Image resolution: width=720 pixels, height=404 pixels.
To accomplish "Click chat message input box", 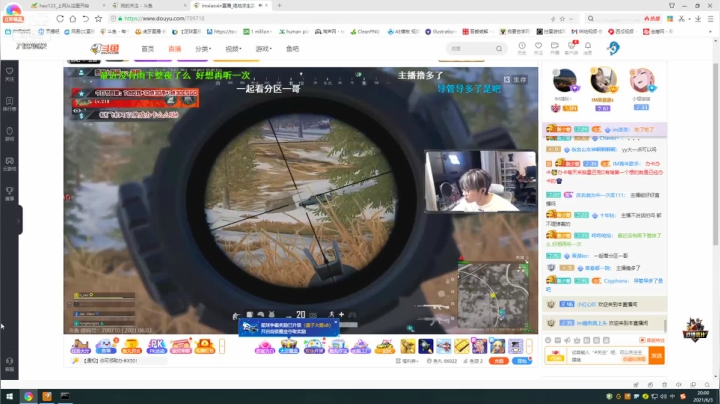I will click(x=608, y=356).
